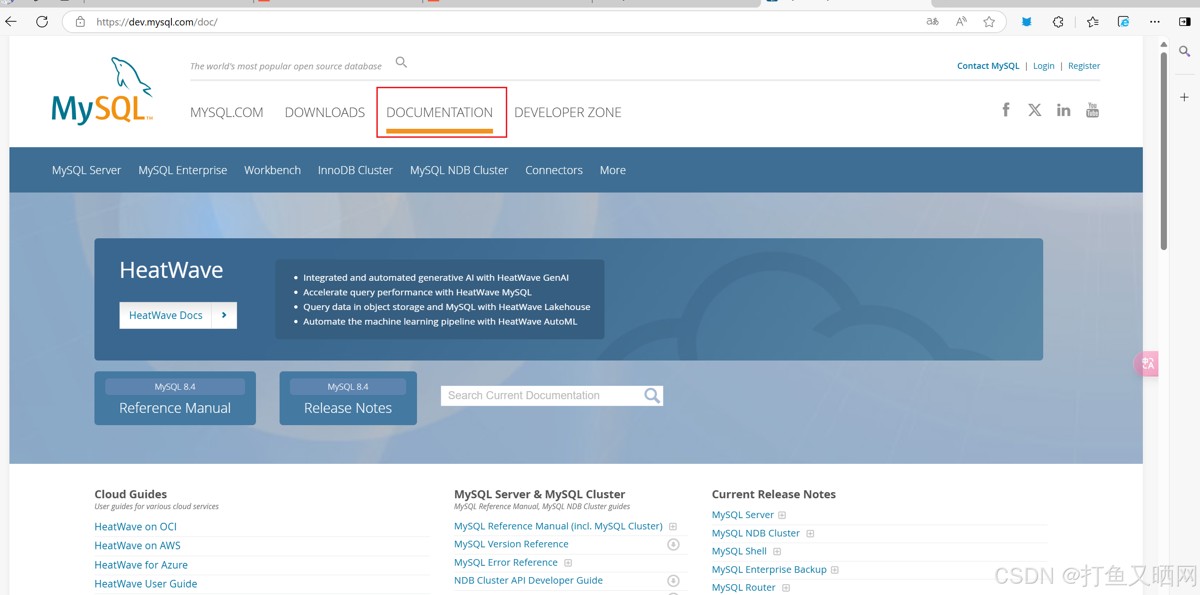Viewport: 1200px width, 595px height.
Task: Expand MySQL NDB Cluster release notes entry
Action: pos(810,534)
